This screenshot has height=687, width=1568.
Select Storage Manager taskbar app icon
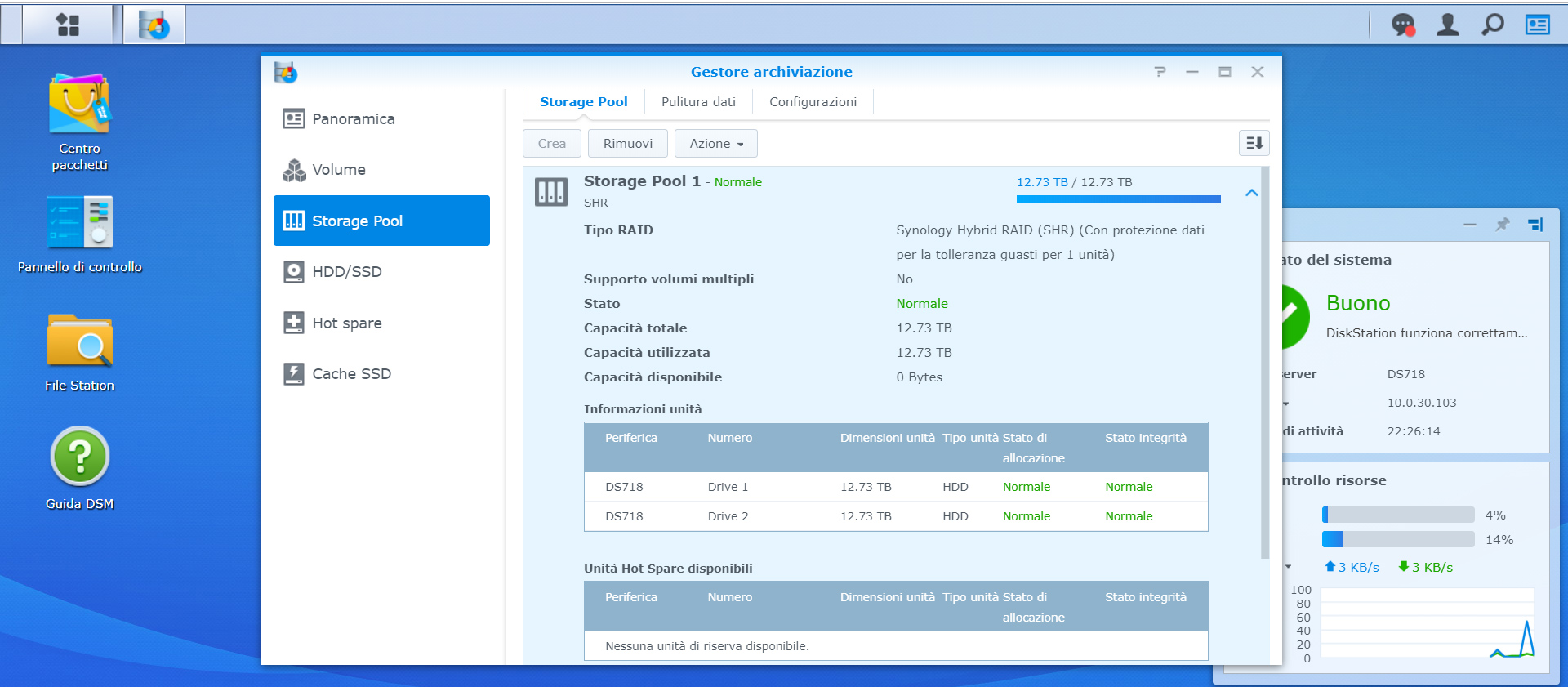click(x=154, y=25)
